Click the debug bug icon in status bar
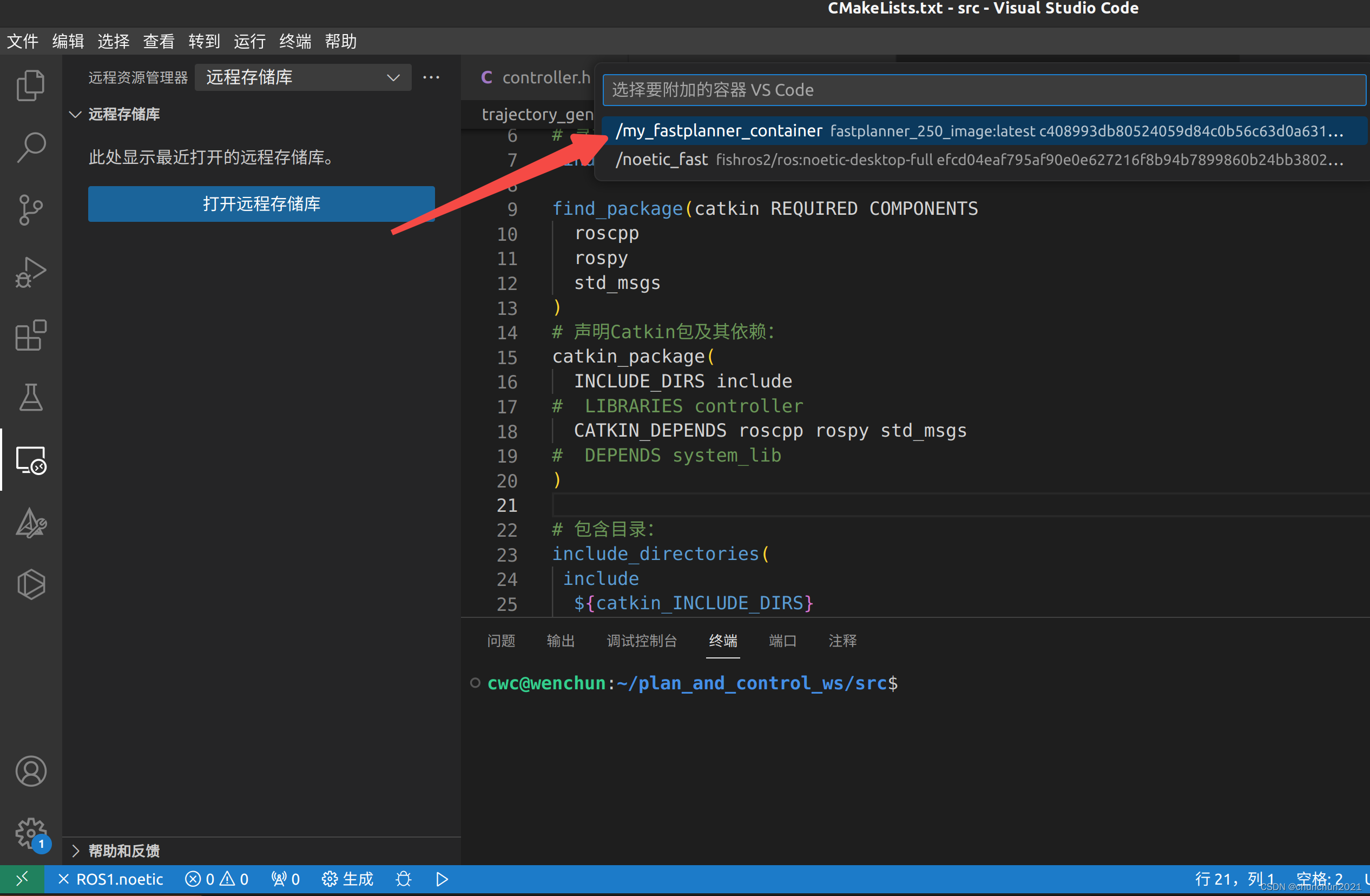The width and height of the screenshot is (1370, 896). tap(404, 879)
